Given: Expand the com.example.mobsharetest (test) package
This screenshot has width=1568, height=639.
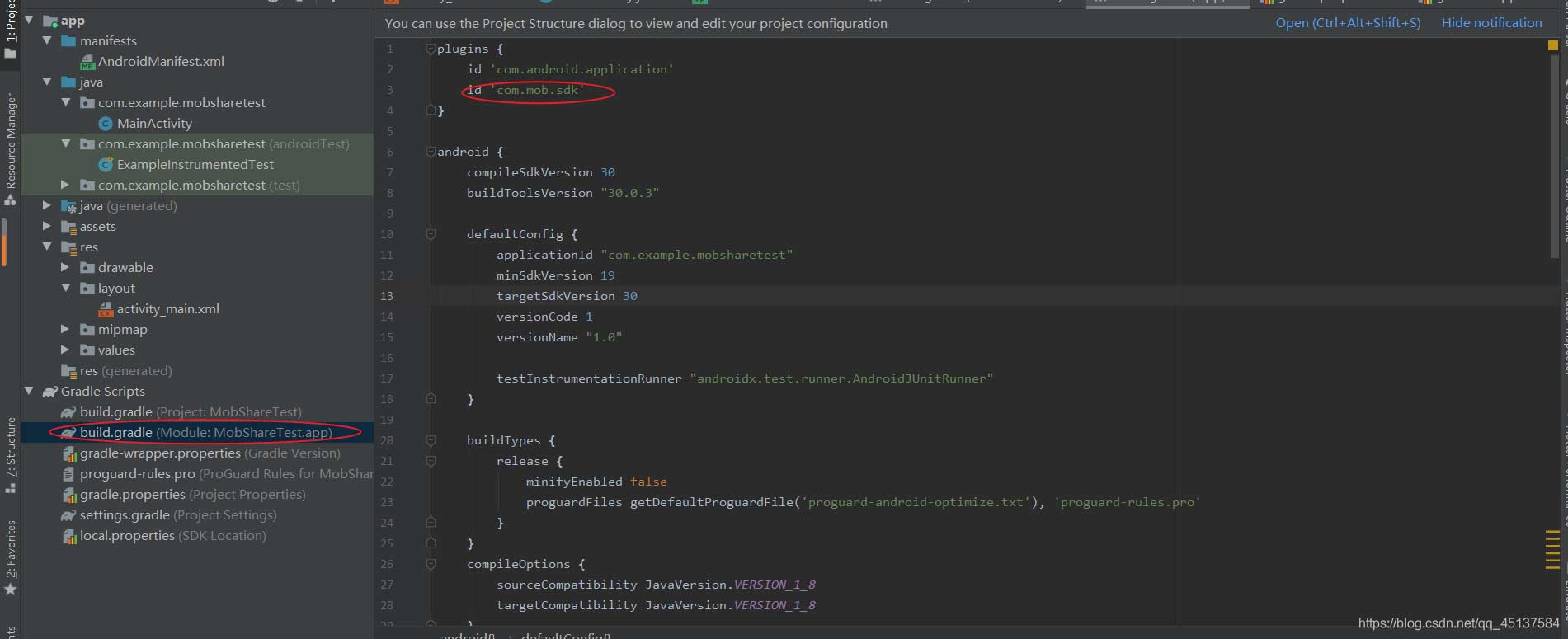Looking at the screenshot, I should tap(66, 185).
